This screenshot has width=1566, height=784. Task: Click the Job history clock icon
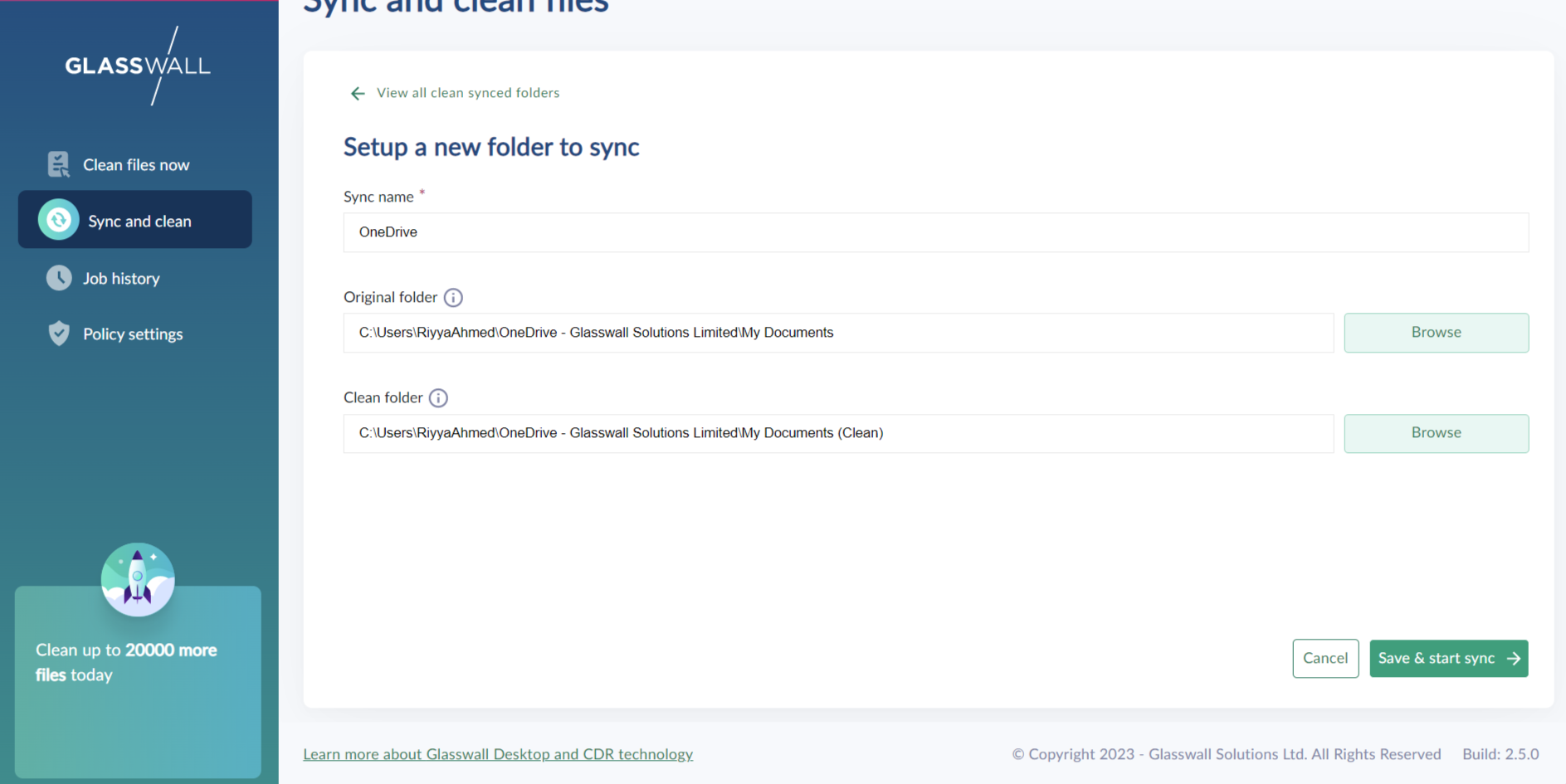[x=59, y=278]
